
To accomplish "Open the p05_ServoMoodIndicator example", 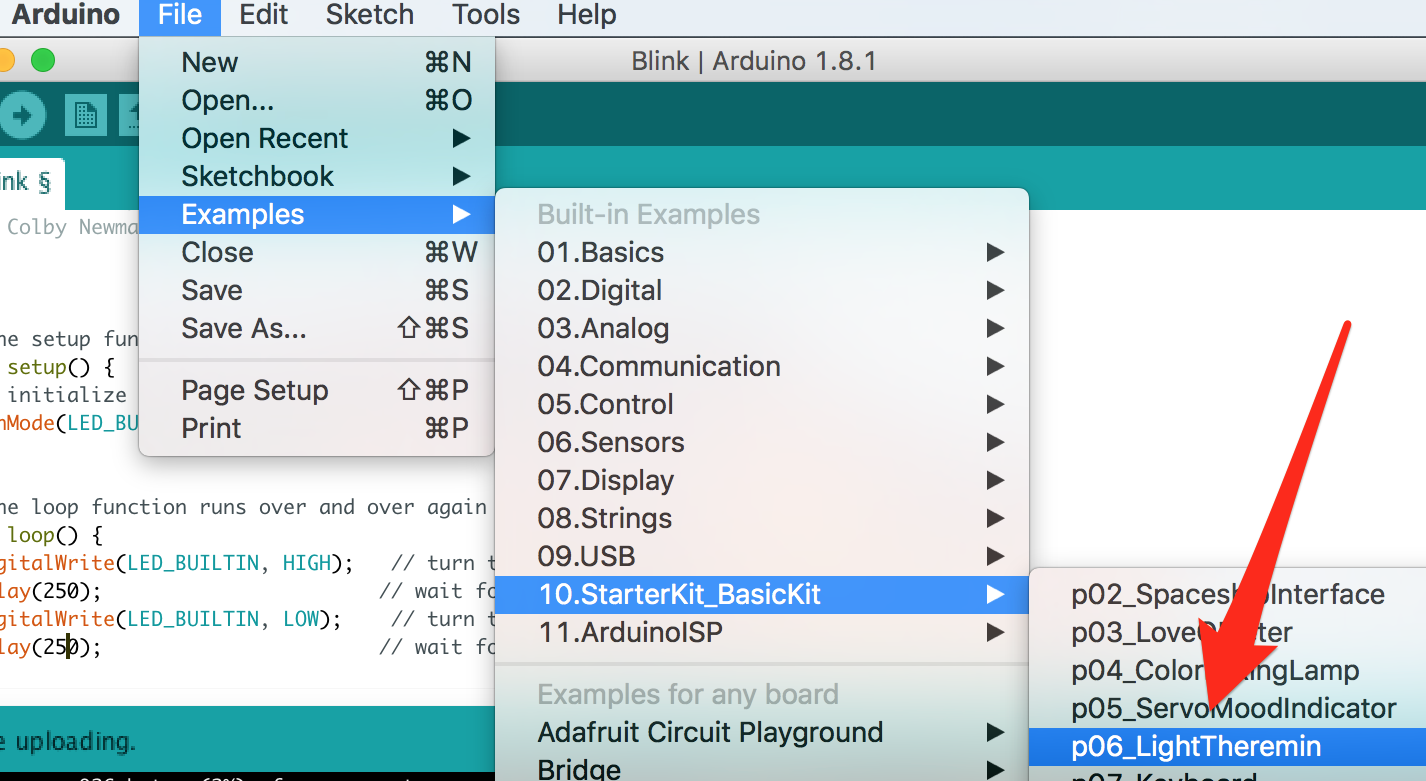I will click(1228, 708).
